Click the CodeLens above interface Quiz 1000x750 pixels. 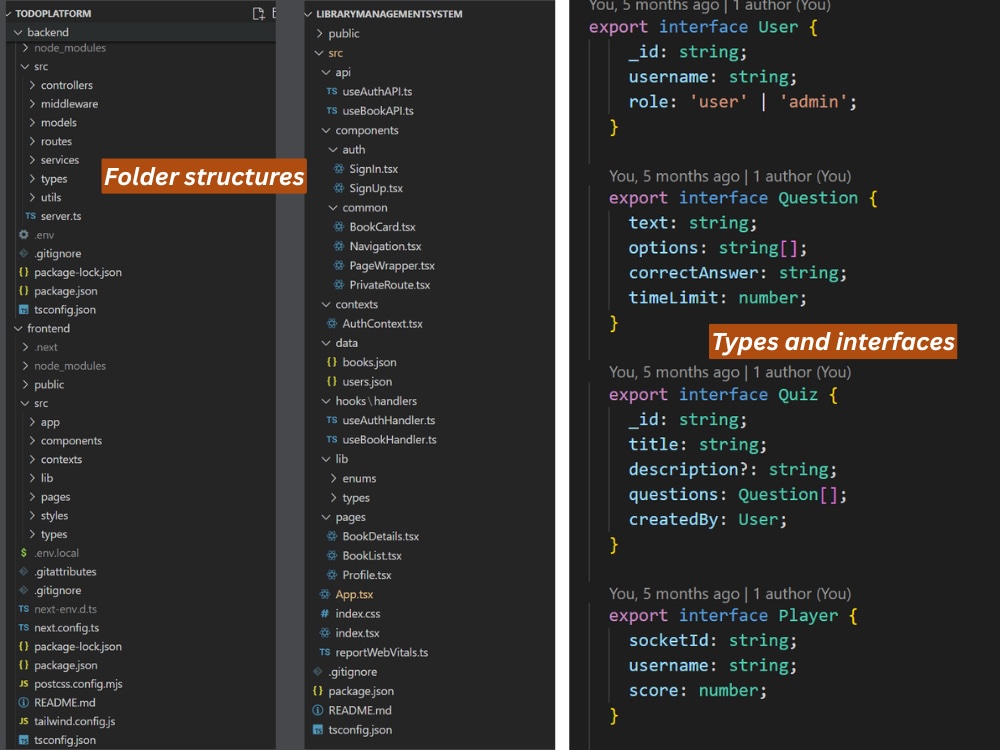pyautogui.click(x=730, y=372)
